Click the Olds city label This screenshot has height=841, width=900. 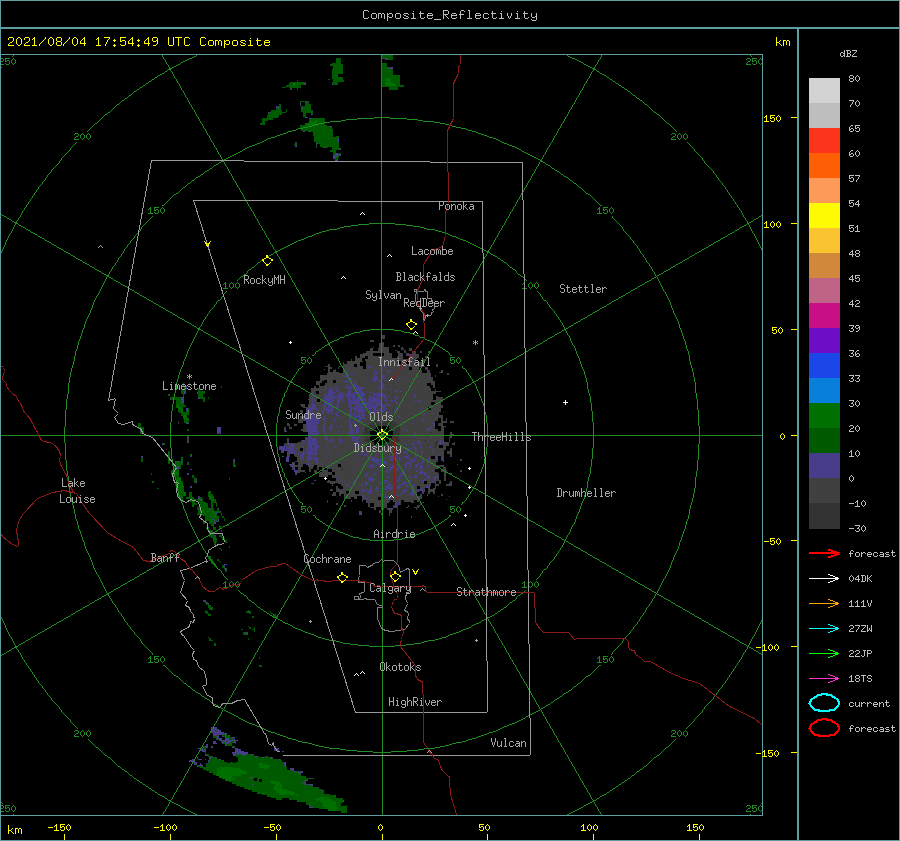click(x=381, y=417)
